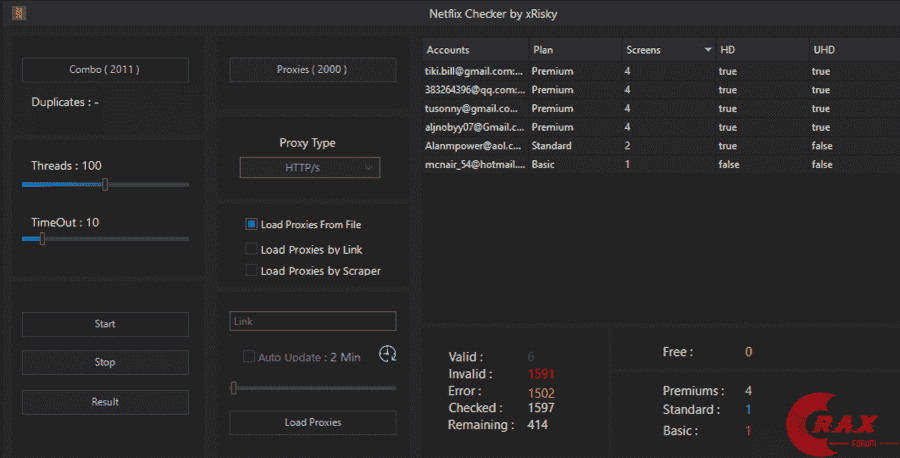Toggle Auto Update 2 Min checkbox
Image resolution: width=900 pixels, height=458 pixels.
(249, 357)
